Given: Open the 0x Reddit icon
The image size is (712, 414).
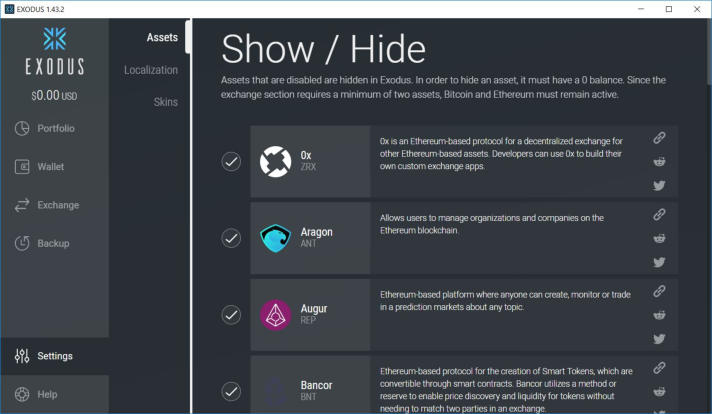Looking at the screenshot, I should (x=659, y=162).
